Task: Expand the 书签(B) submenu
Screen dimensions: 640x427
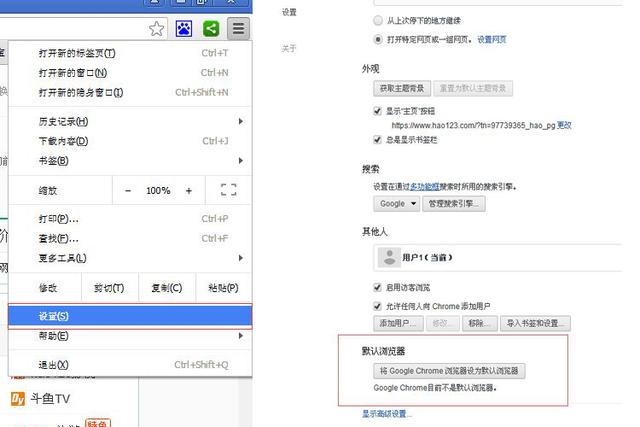Action: [130, 161]
